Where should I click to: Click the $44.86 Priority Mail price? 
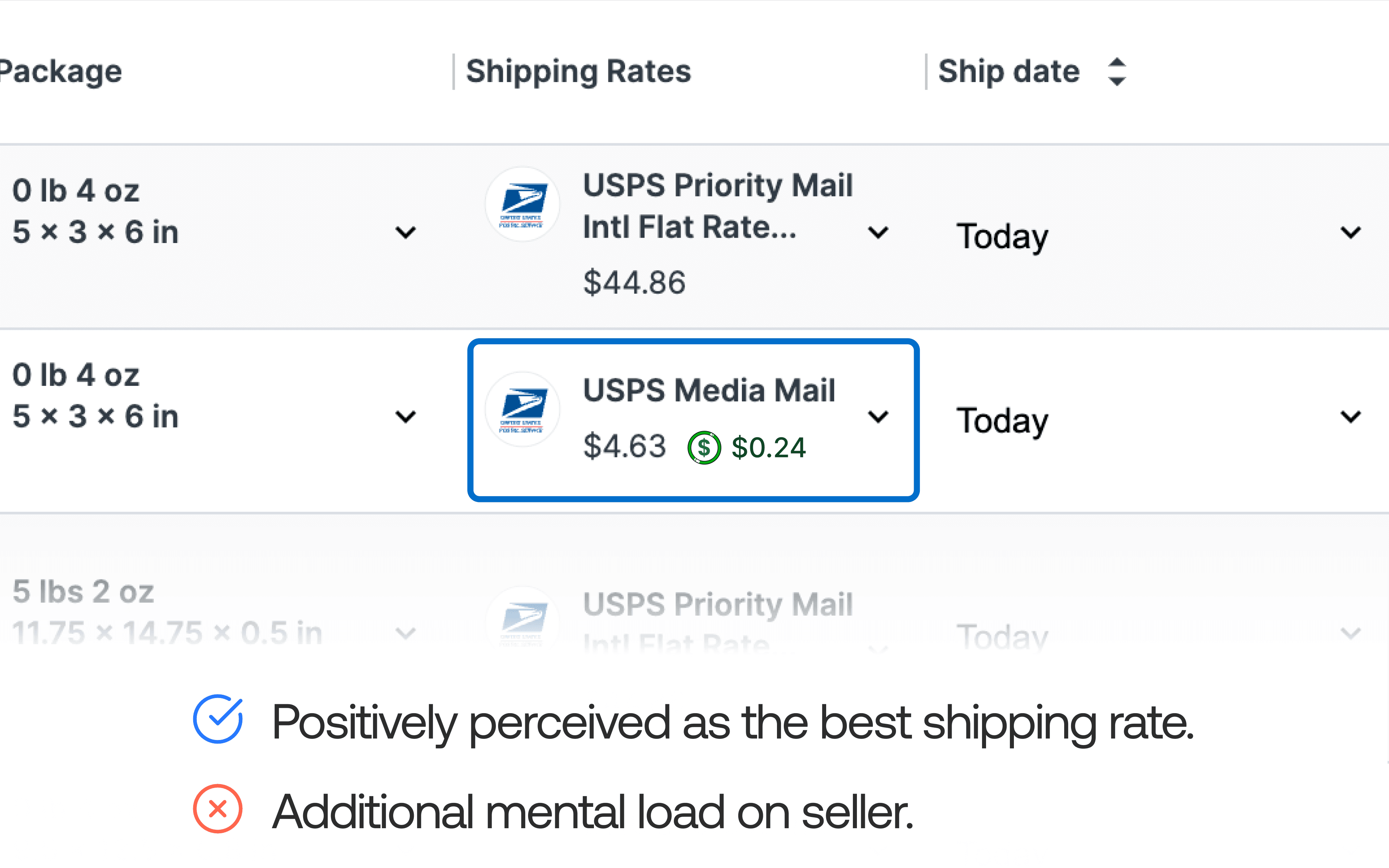pyautogui.click(x=634, y=282)
